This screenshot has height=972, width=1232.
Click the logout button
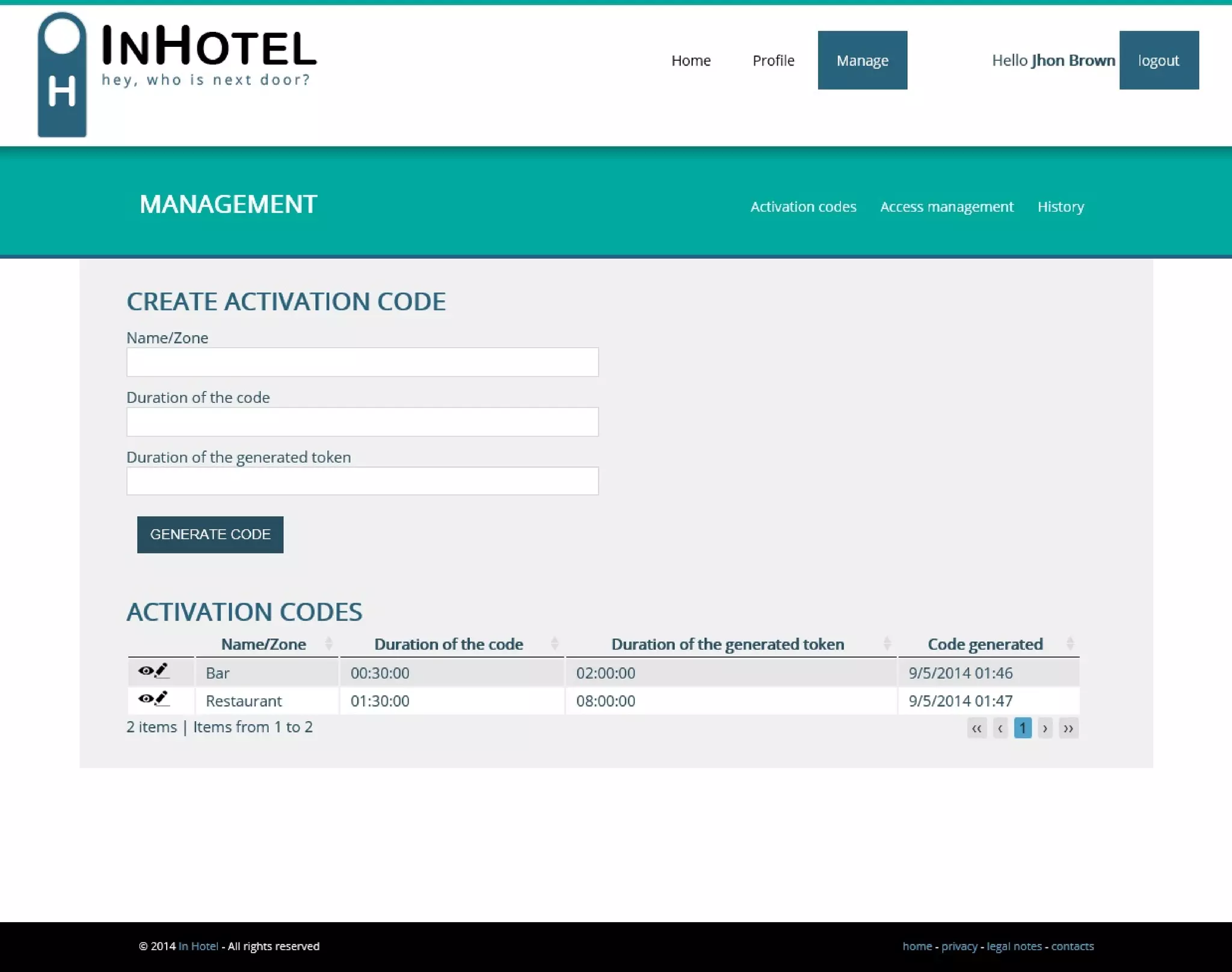[1158, 60]
